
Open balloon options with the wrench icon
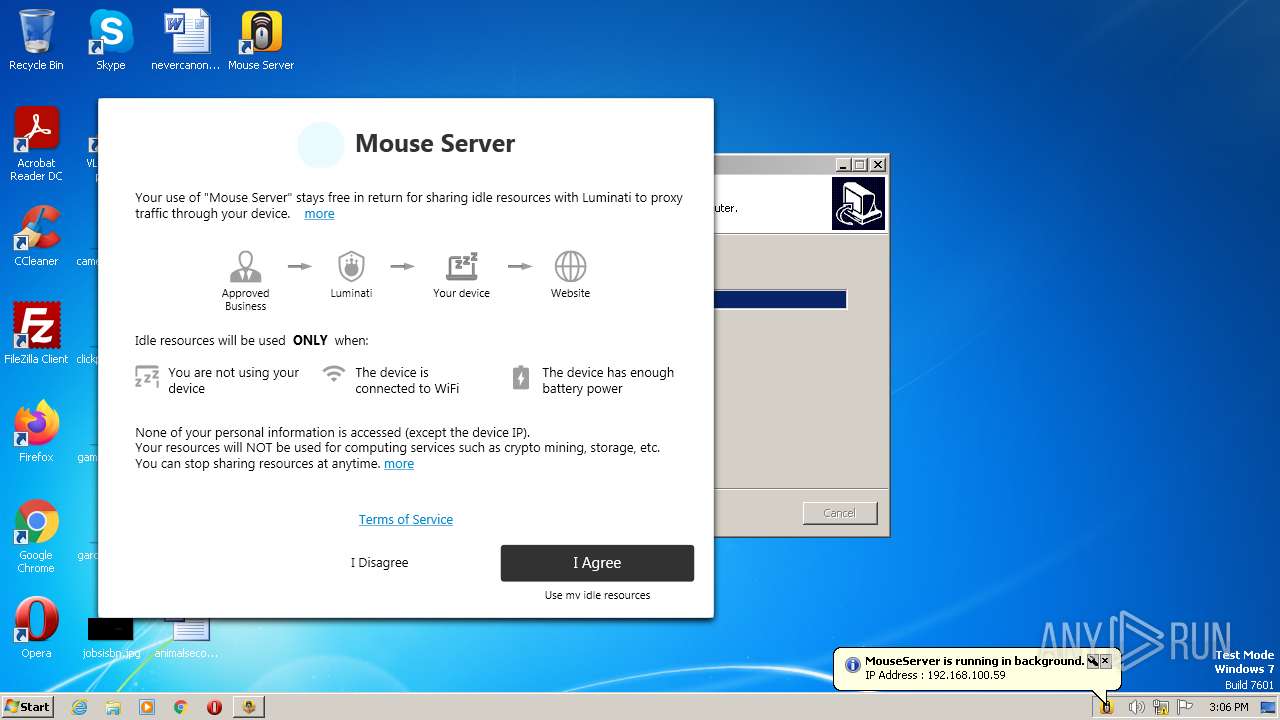pyautogui.click(x=1092, y=661)
